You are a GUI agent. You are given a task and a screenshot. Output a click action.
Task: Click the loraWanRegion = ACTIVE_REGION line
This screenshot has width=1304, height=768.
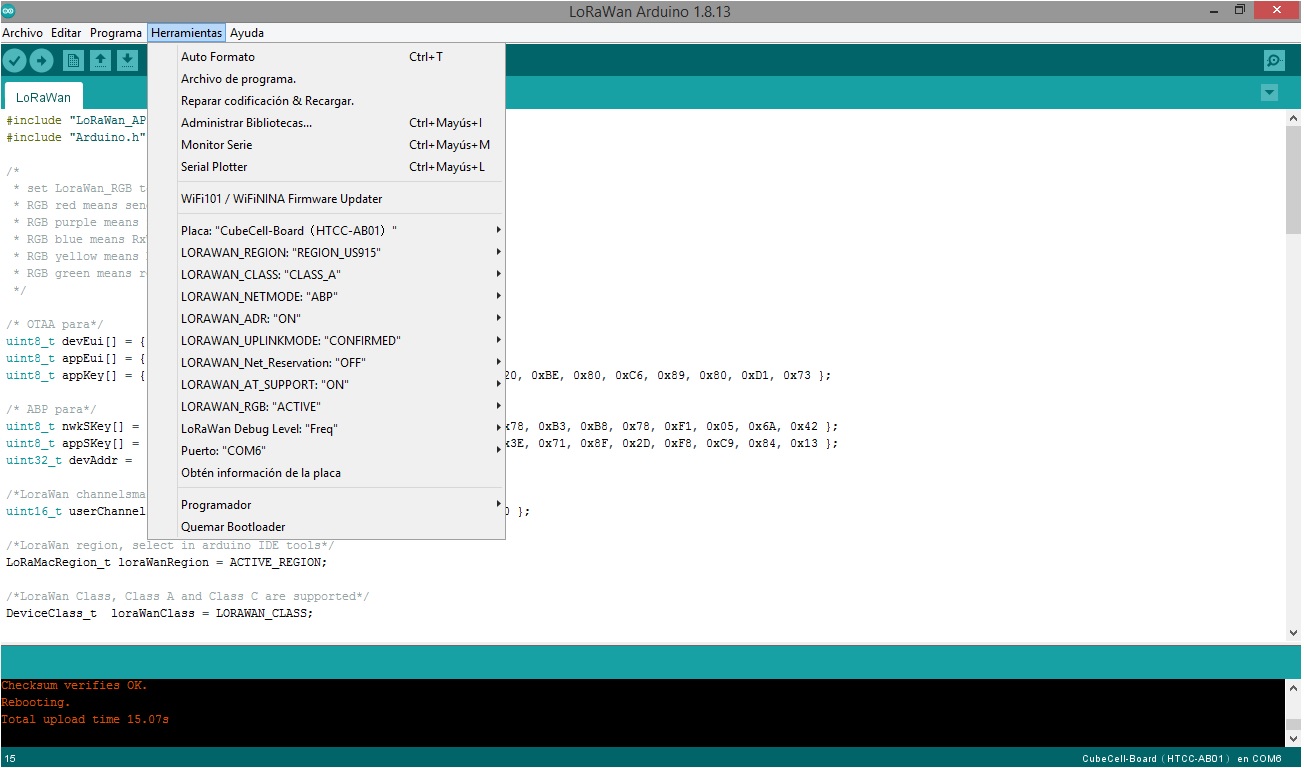(x=166, y=562)
